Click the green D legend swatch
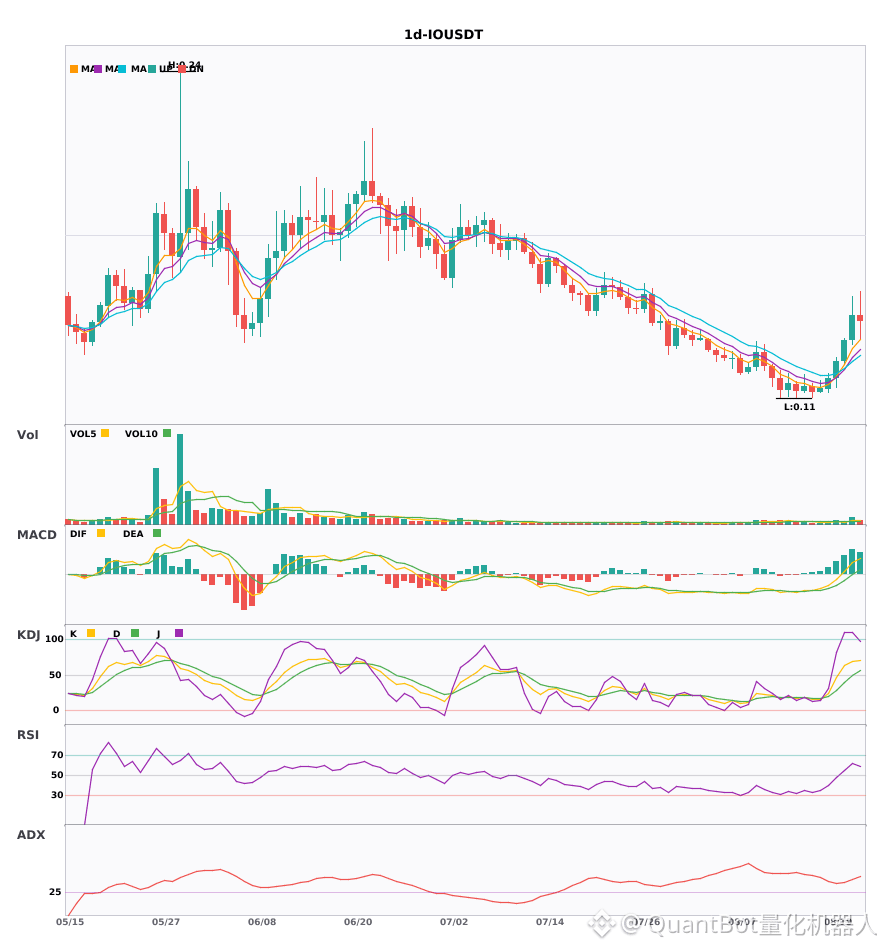Image resolution: width=885 pixels, height=950 pixels. (x=135, y=633)
